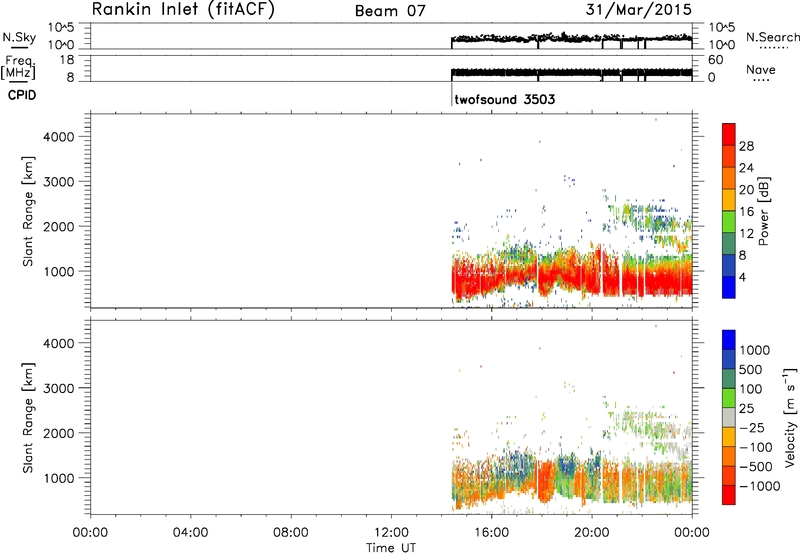800x554 pixels.
Task: Click the left '10^5' noise axis value
Action: tap(61, 28)
